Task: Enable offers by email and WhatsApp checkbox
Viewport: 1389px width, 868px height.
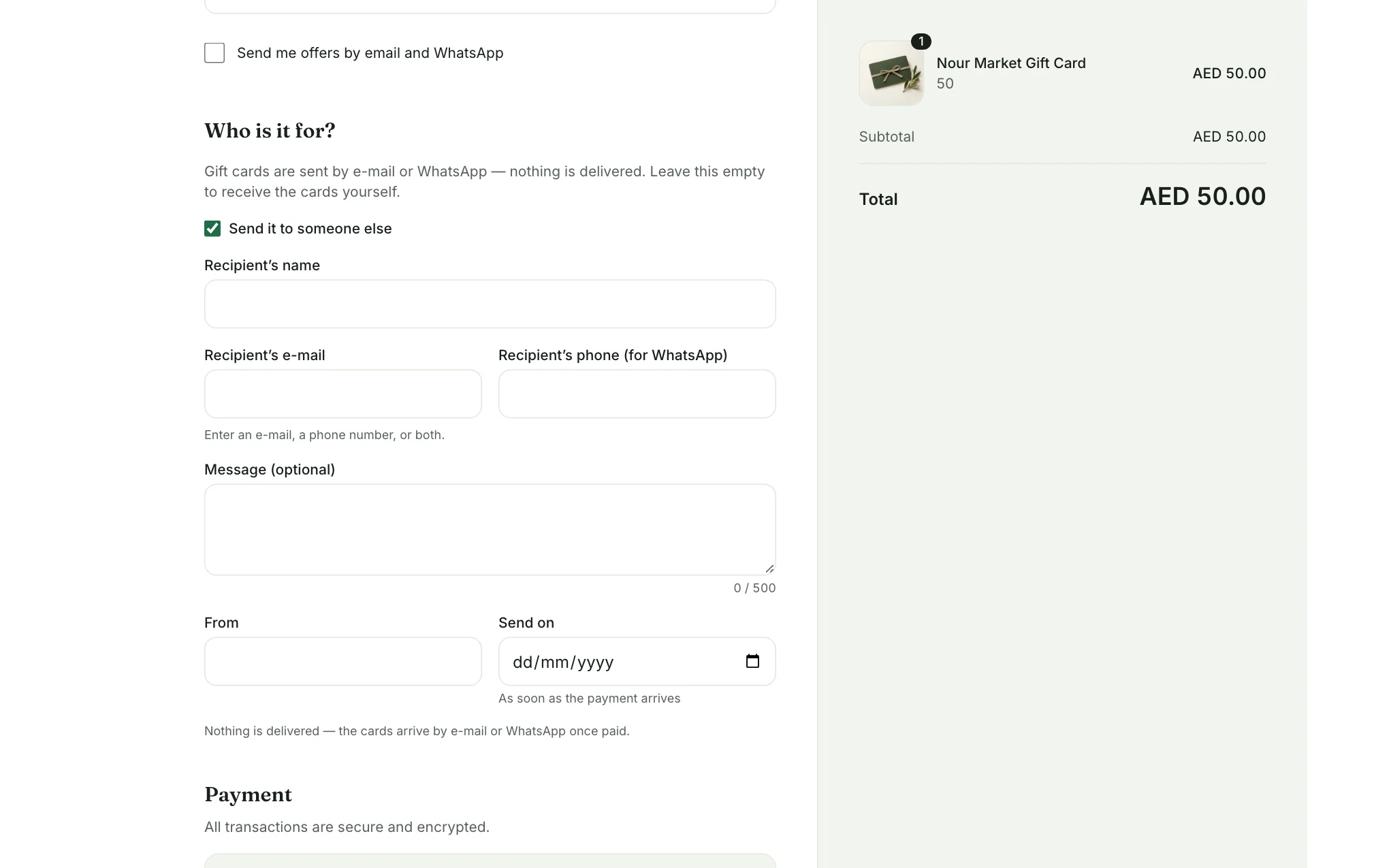Action: pos(214,53)
